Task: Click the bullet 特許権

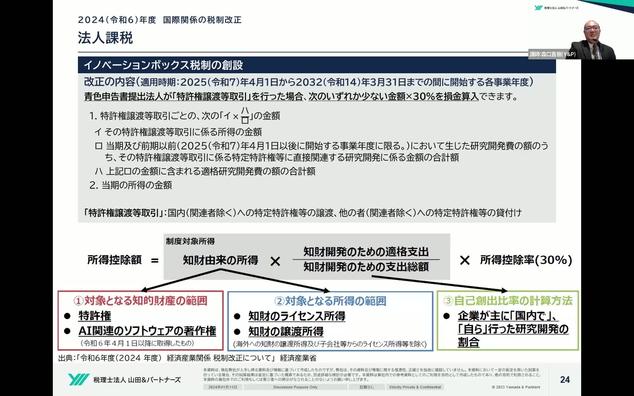Action: [x=95, y=316]
